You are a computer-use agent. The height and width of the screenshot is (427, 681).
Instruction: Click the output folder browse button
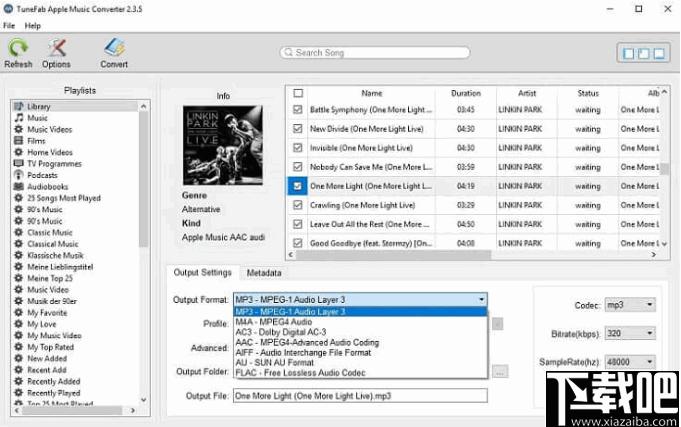(x=499, y=371)
